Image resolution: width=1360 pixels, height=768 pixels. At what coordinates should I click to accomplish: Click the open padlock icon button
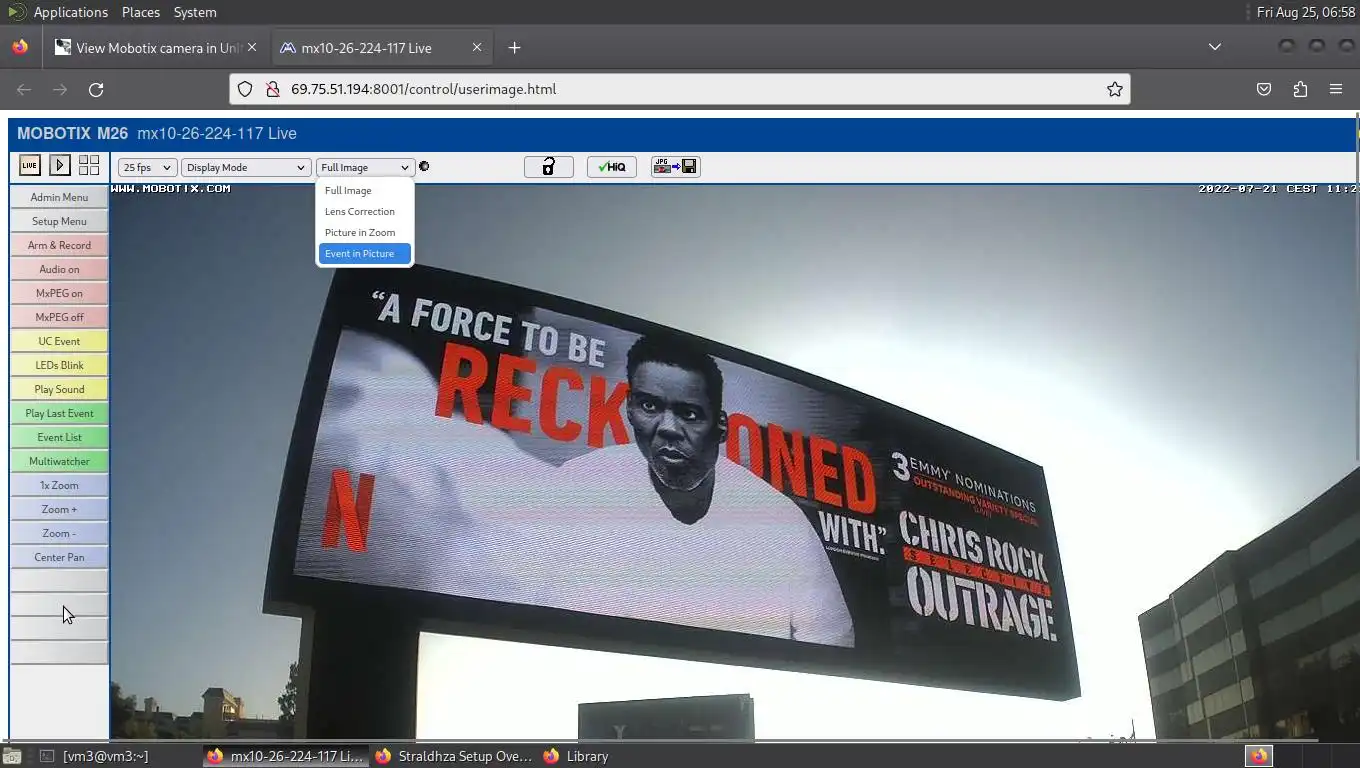pos(548,167)
